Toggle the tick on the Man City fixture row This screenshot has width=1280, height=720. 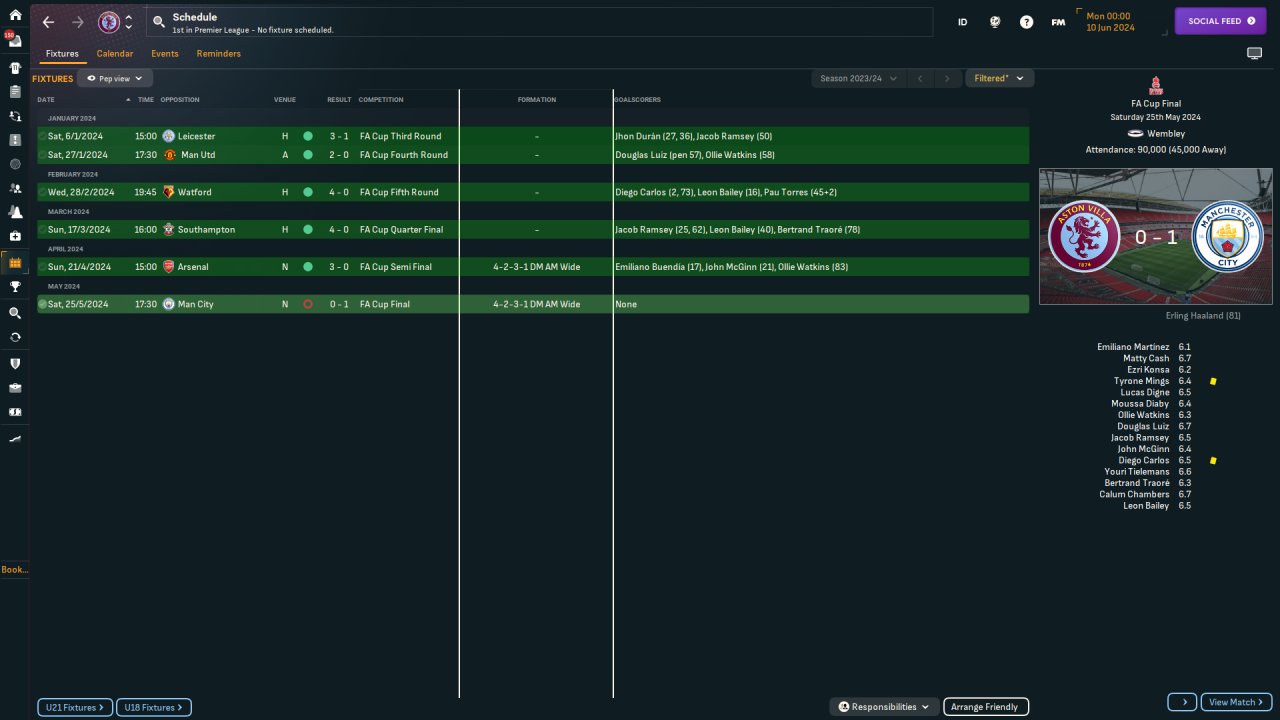[42, 304]
